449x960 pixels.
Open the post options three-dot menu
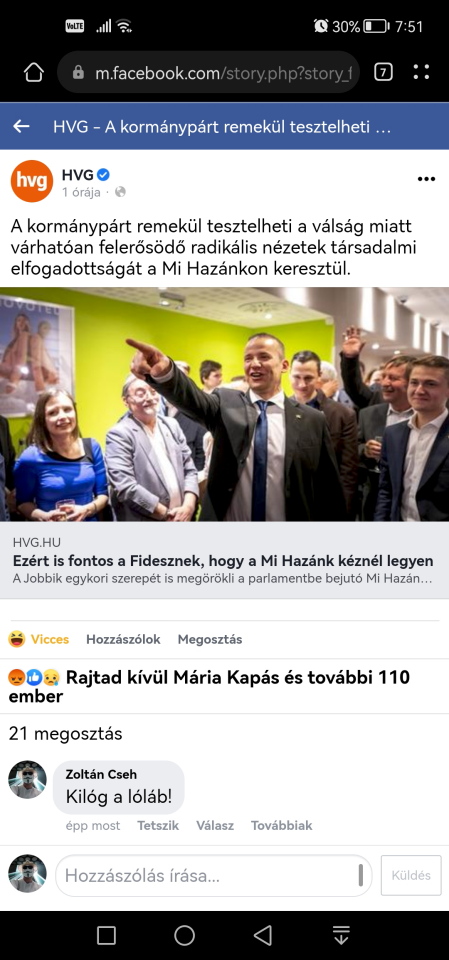tap(426, 179)
